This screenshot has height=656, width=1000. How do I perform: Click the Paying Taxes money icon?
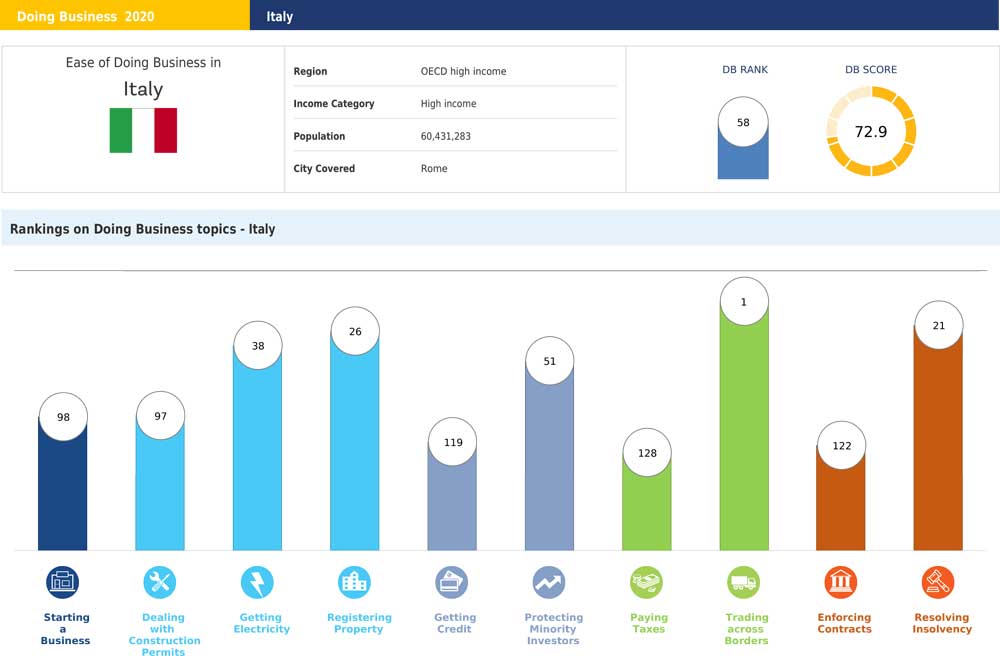tap(646, 582)
